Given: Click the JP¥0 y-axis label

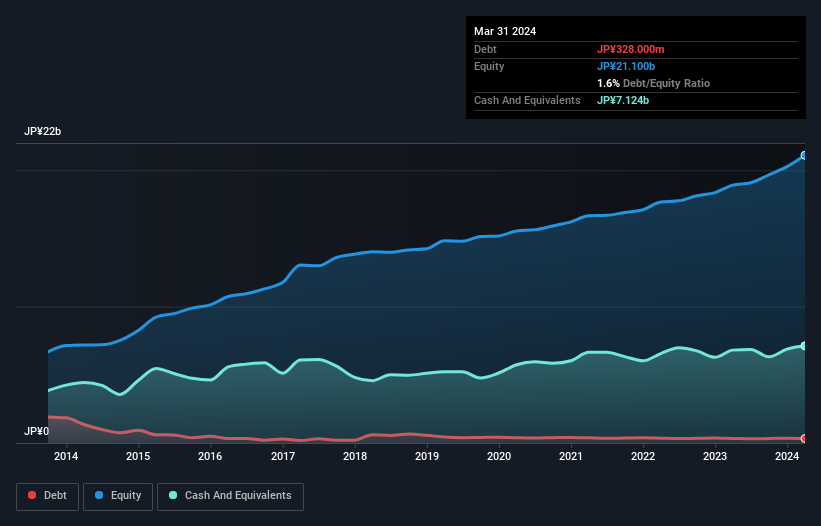Looking at the screenshot, I should click(x=38, y=432).
